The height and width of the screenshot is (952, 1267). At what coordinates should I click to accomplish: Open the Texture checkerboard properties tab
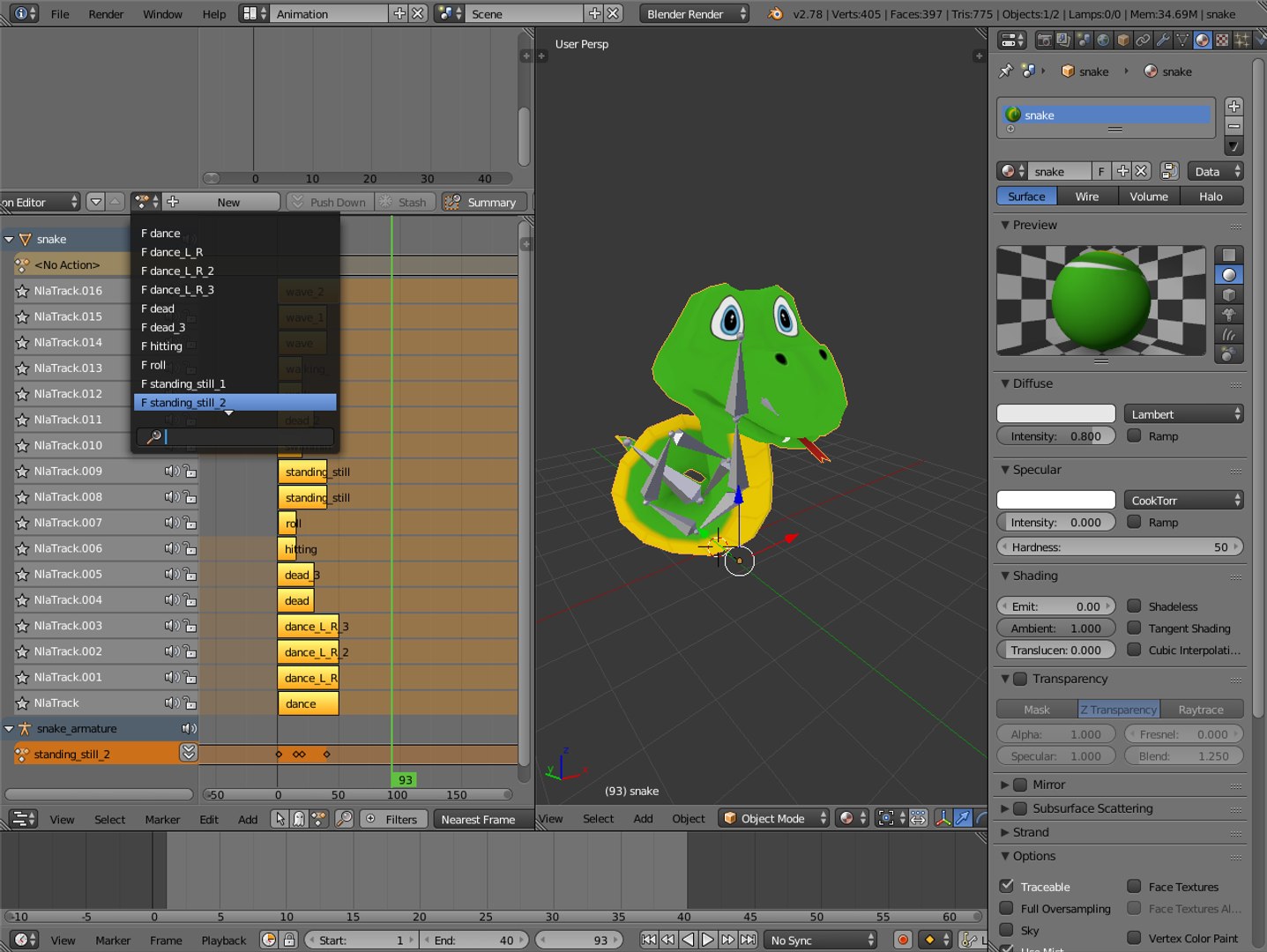coord(1222,40)
